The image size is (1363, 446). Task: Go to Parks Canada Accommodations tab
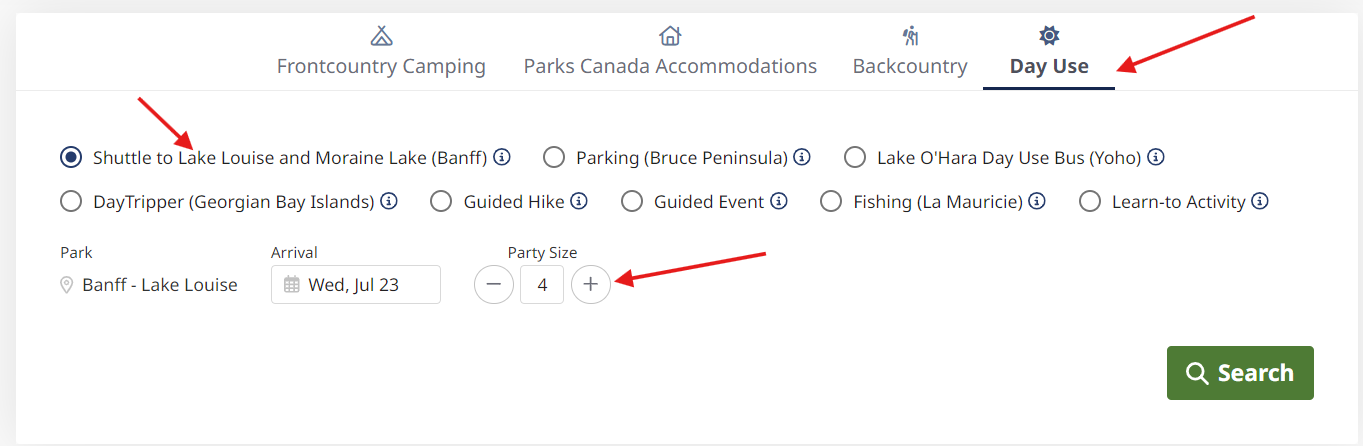pos(670,53)
